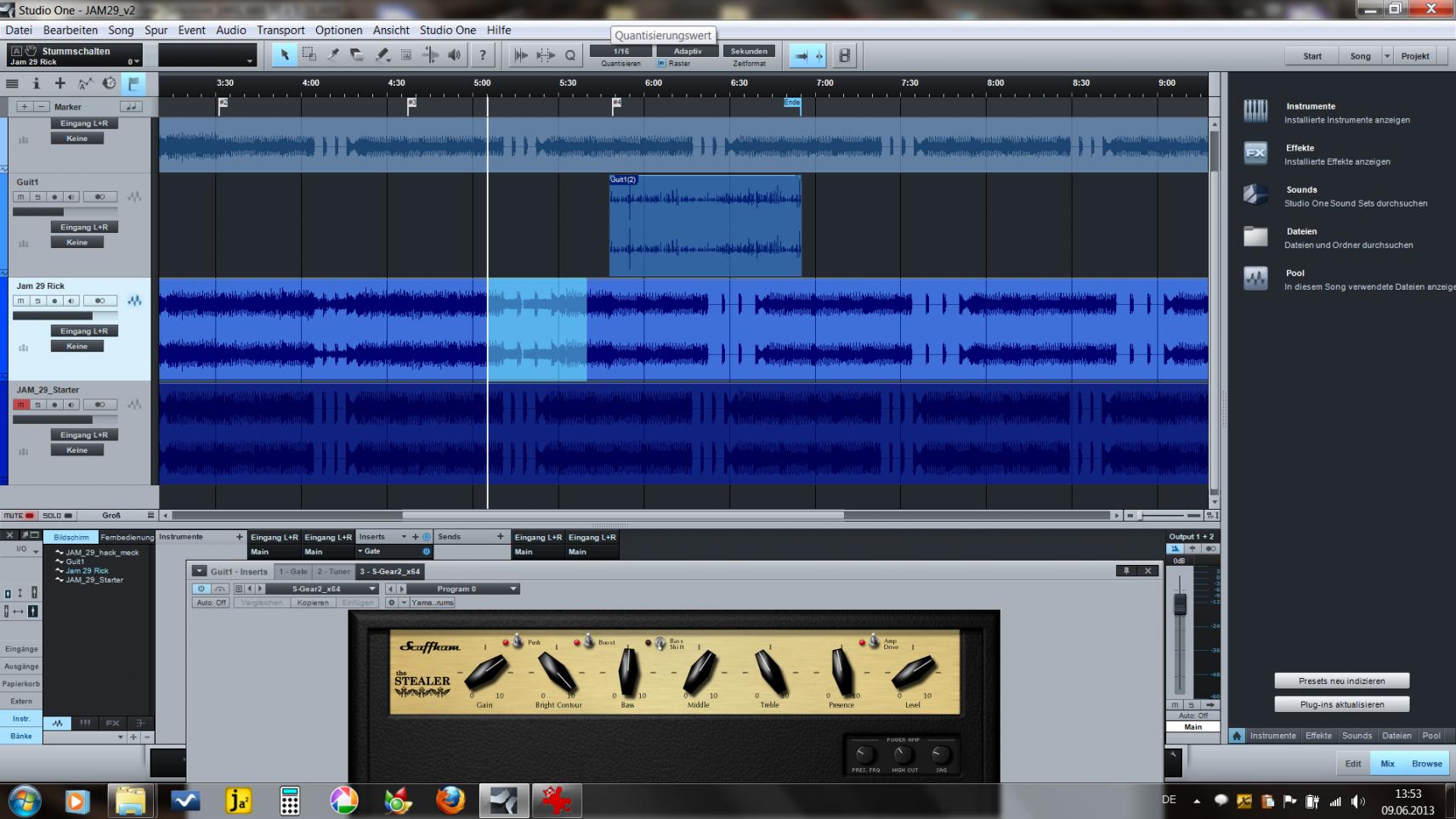
Task: Click the question mark help icon
Action: tap(483, 55)
